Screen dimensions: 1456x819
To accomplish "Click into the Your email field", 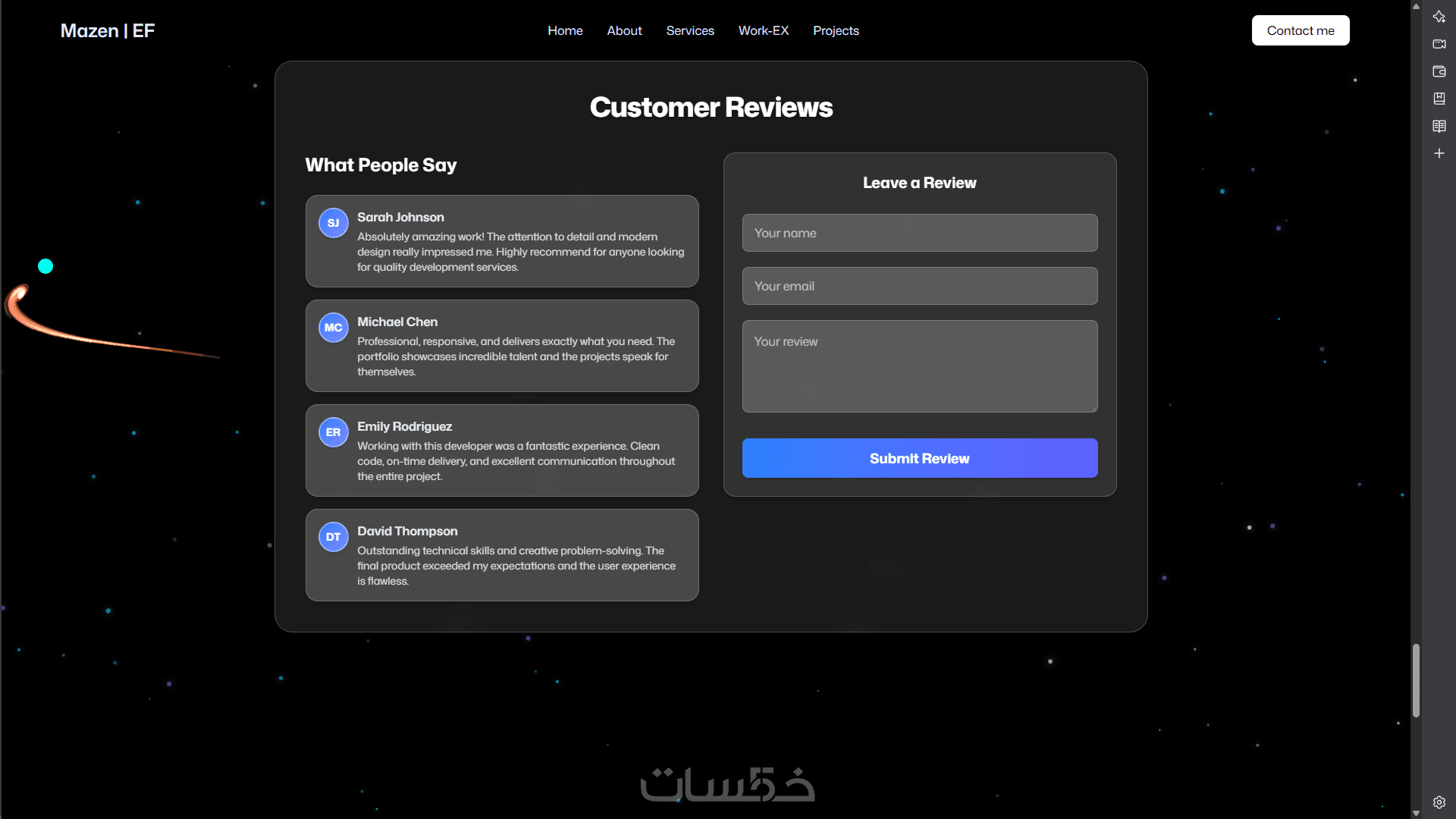I will pyautogui.click(x=919, y=286).
